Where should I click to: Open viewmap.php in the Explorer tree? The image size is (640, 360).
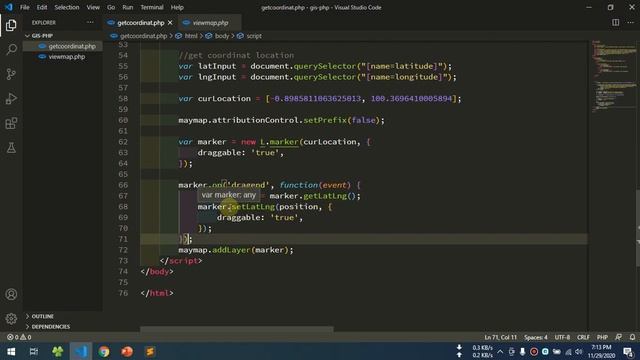pos(62,57)
